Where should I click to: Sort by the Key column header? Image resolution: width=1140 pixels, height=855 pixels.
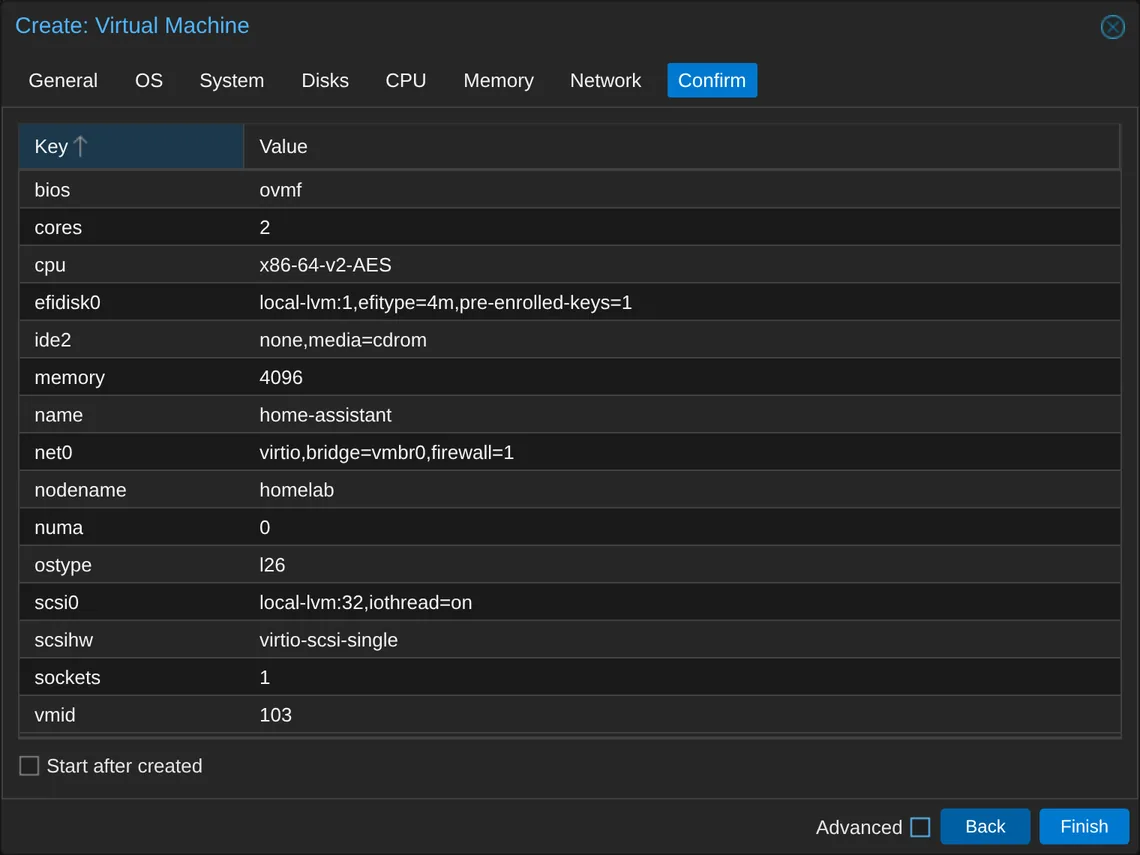click(131, 147)
